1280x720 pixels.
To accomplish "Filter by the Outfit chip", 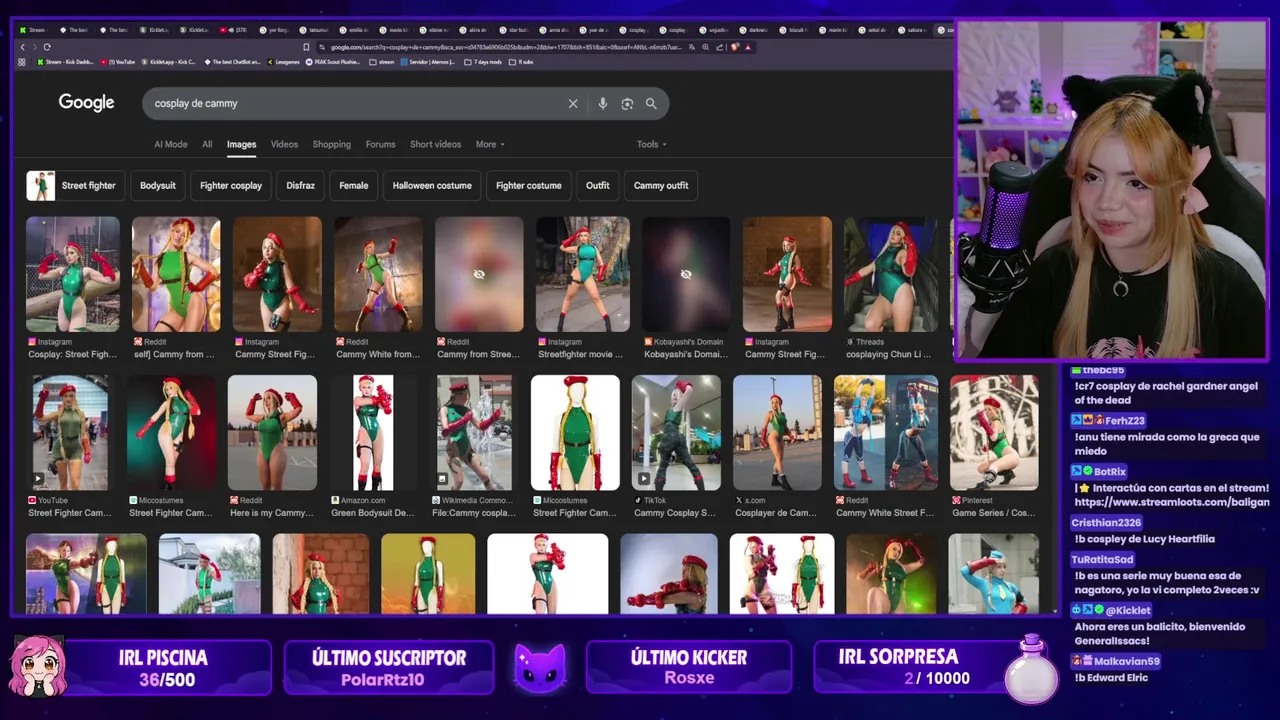I will (x=598, y=185).
